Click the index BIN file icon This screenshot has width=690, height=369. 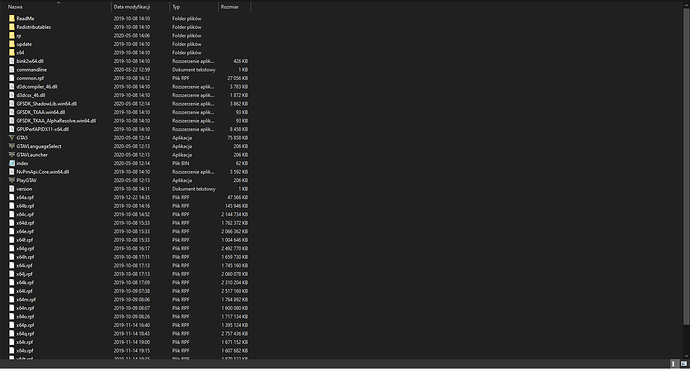[12, 163]
